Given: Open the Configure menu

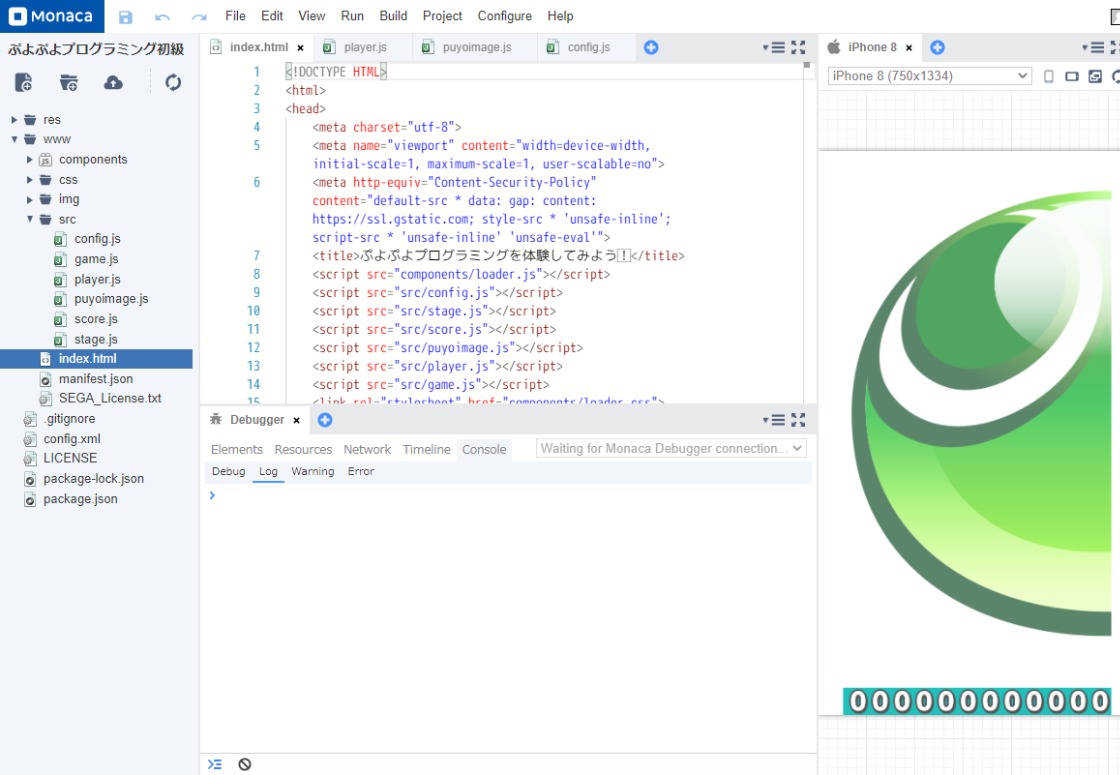Looking at the screenshot, I should pyautogui.click(x=504, y=16).
